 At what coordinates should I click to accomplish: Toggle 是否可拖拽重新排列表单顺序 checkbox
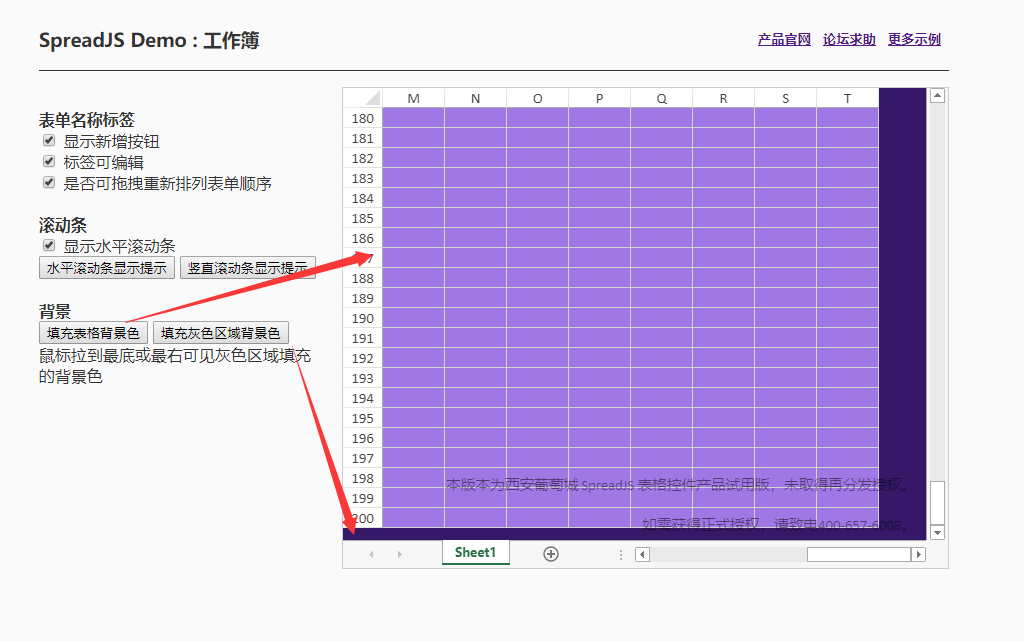point(48,182)
